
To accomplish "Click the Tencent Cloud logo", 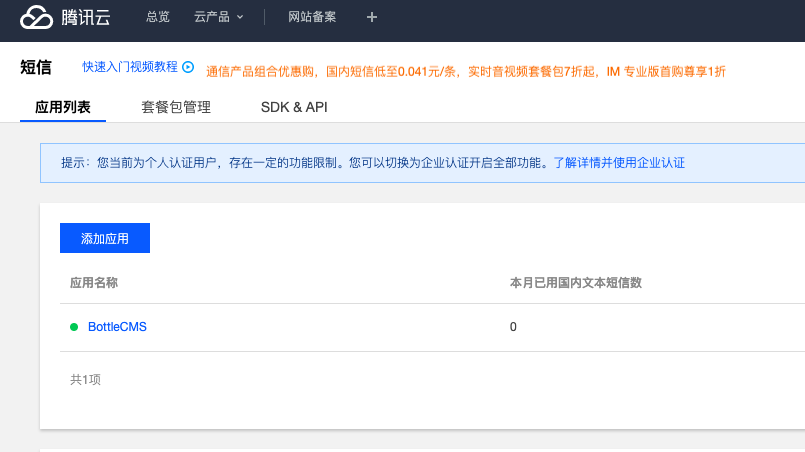I will (36, 17).
